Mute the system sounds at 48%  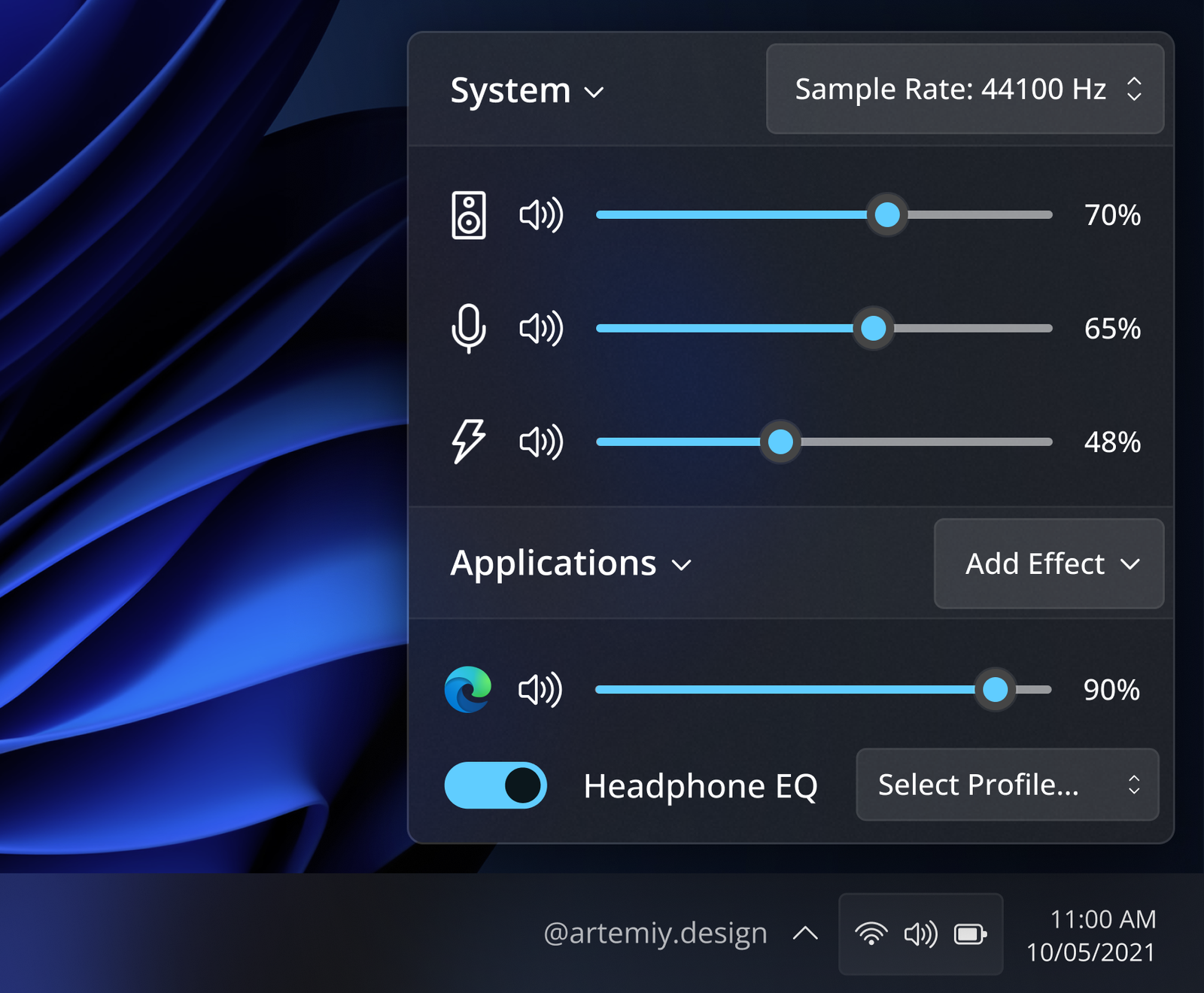click(541, 442)
